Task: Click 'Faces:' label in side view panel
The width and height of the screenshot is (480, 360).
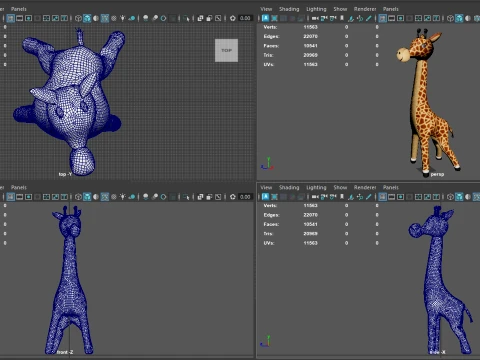Action: (x=271, y=224)
